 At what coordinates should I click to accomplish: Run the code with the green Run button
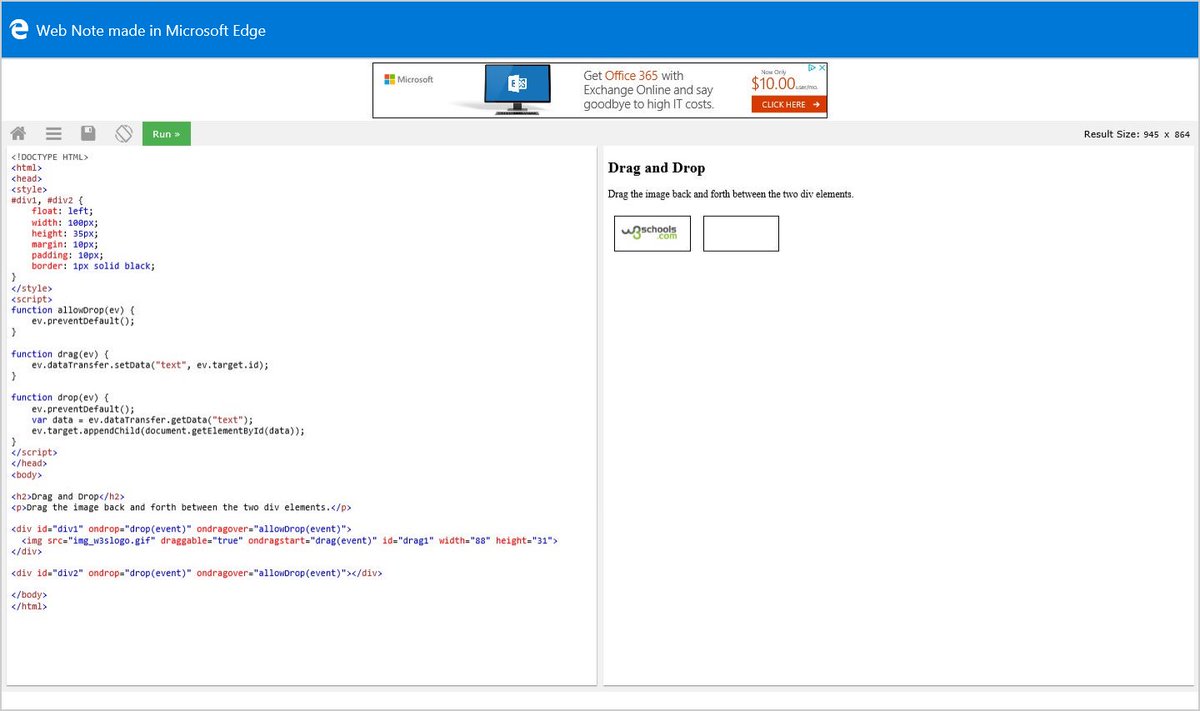click(166, 133)
